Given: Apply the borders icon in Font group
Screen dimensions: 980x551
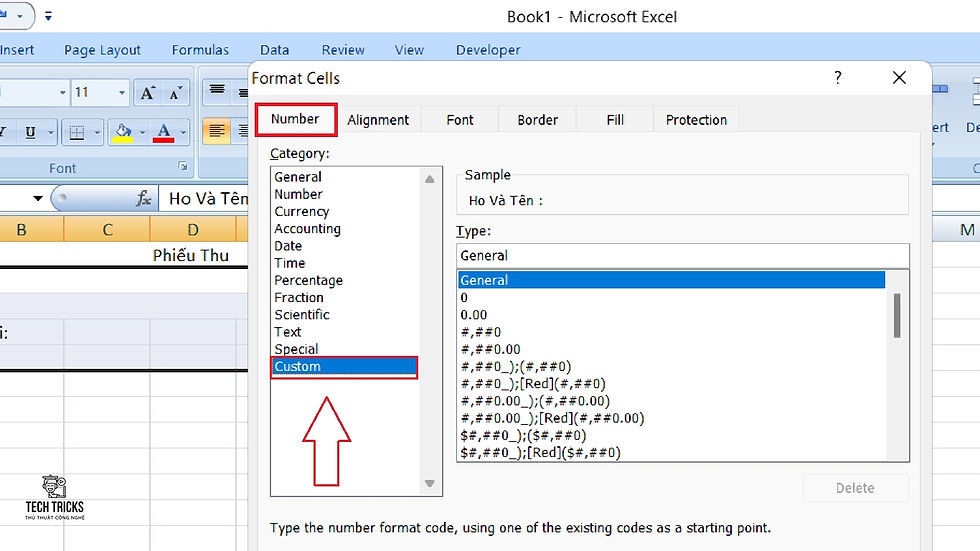Looking at the screenshot, I should [77, 132].
